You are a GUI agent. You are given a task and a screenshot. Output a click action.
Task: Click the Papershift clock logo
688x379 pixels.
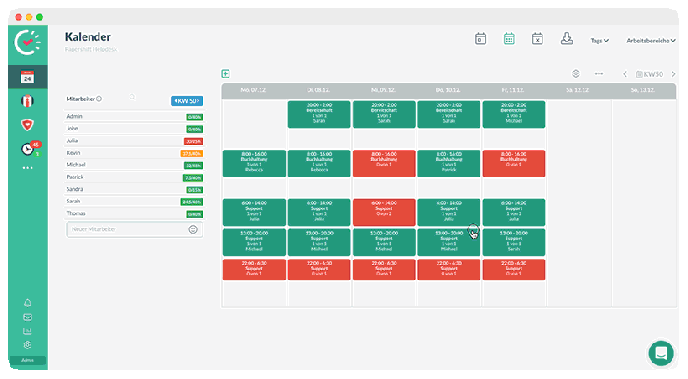coord(27,43)
